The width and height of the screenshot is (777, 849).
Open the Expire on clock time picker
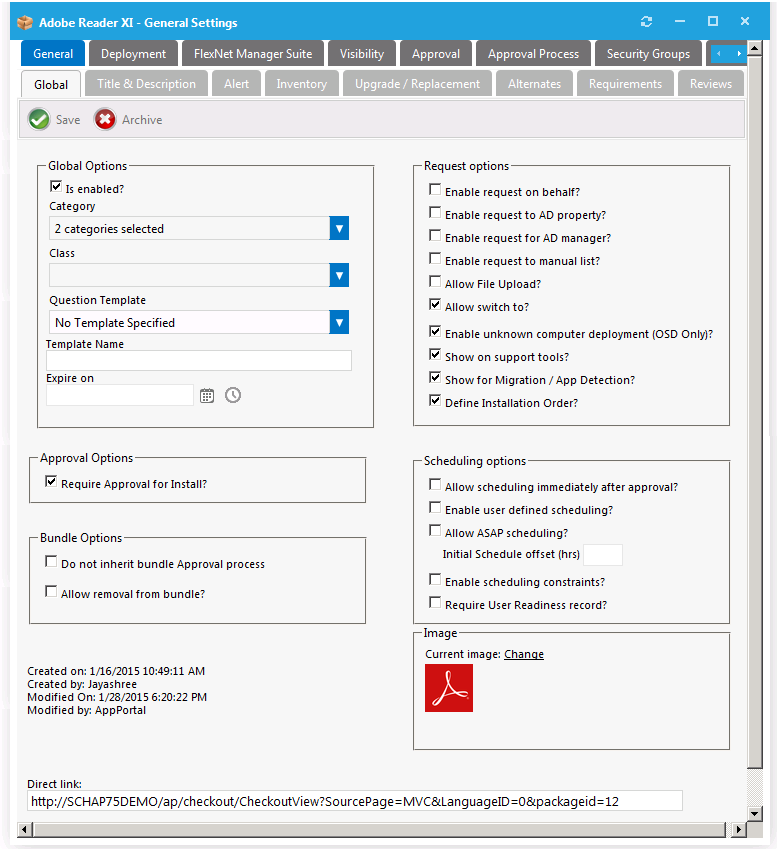click(x=233, y=395)
